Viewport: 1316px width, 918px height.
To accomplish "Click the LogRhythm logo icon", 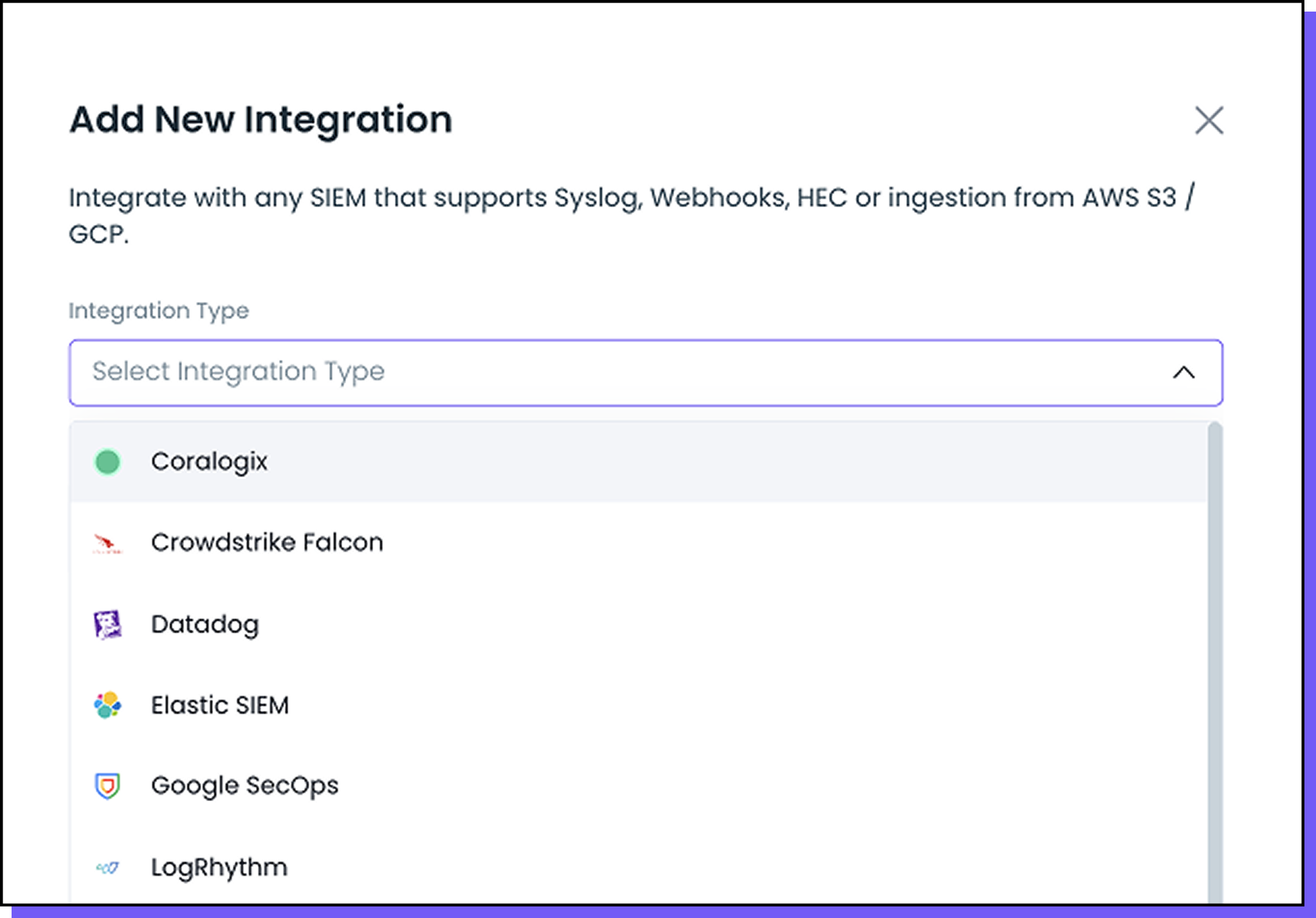I will (107, 868).
